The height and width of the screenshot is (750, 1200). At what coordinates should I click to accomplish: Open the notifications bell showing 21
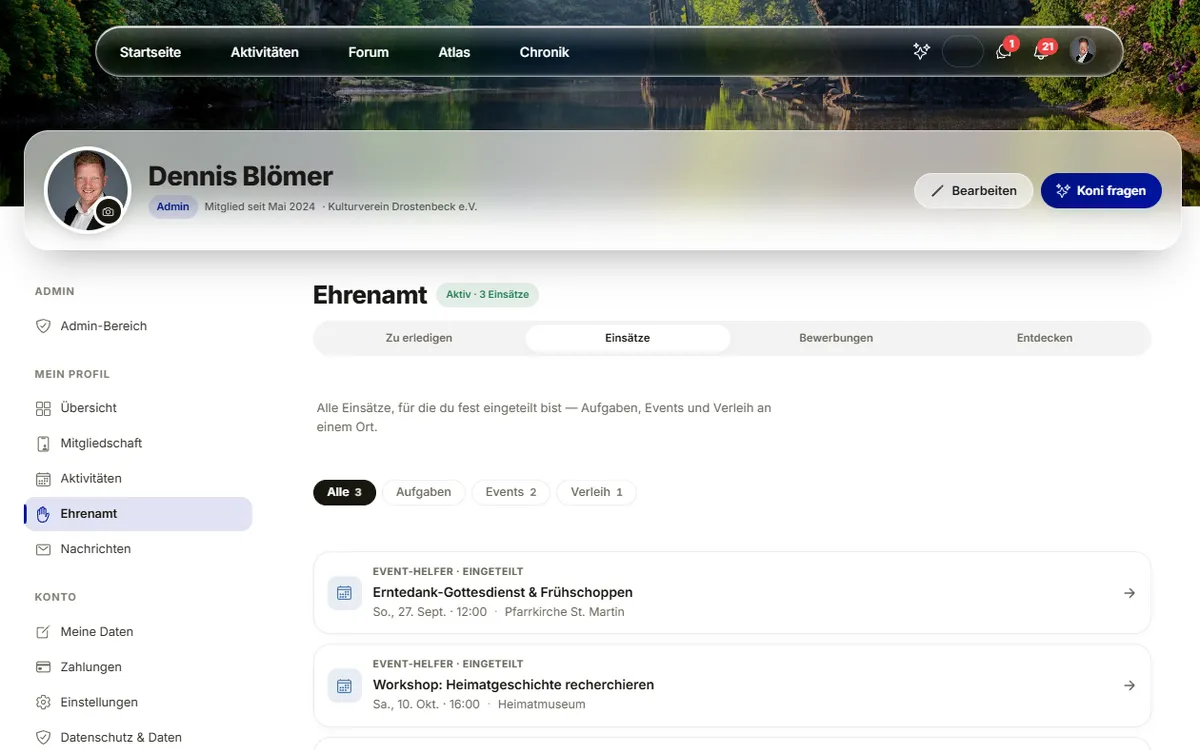1041,51
